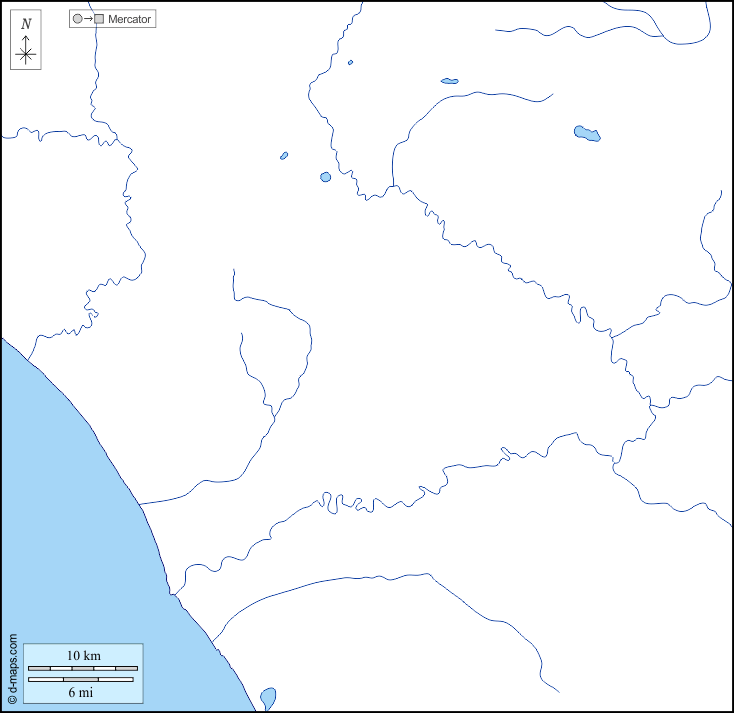
Task: Click the tiny lake dot near the top river
Action: click(x=351, y=63)
